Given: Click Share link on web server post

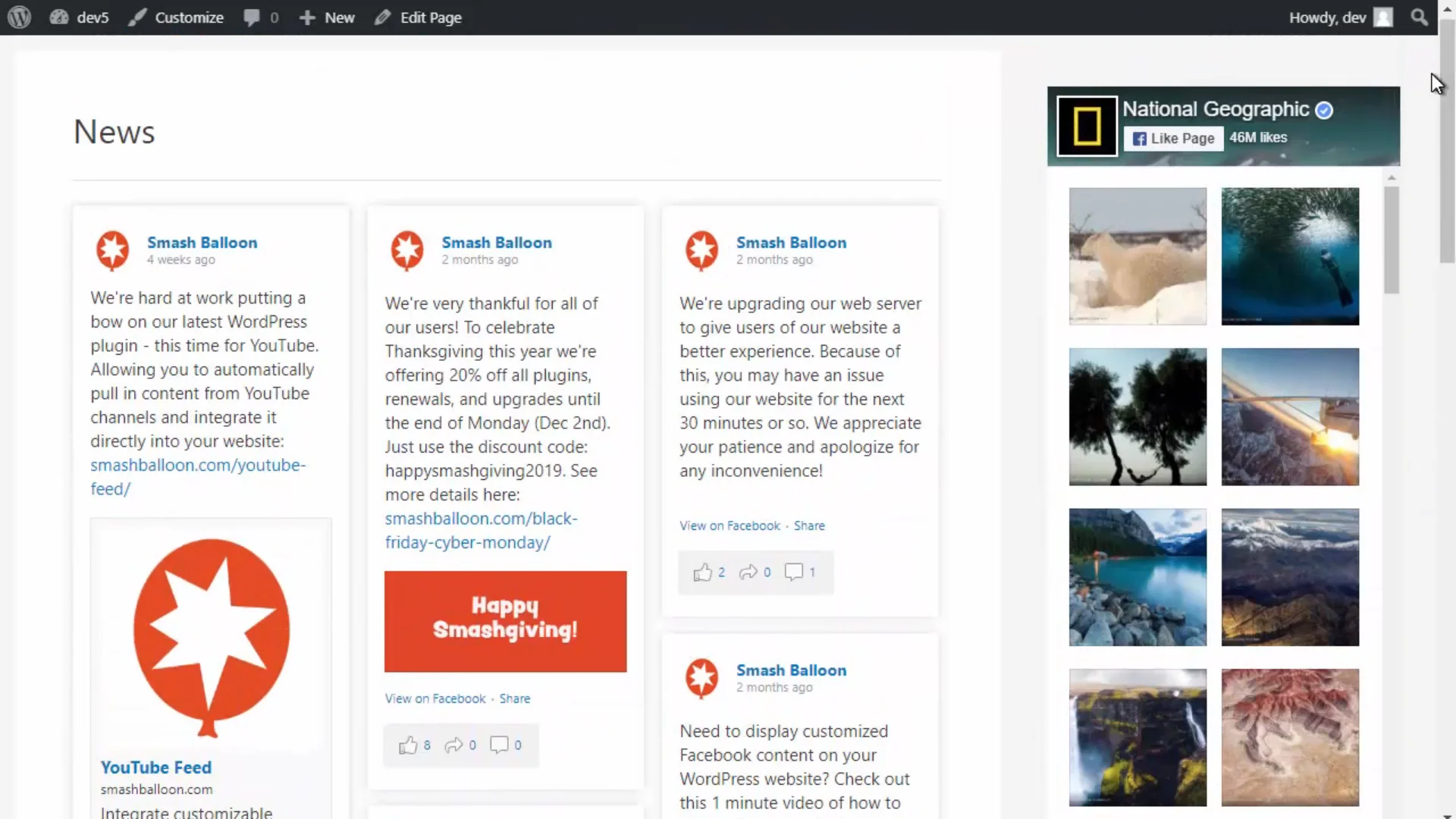Looking at the screenshot, I should point(808,526).
